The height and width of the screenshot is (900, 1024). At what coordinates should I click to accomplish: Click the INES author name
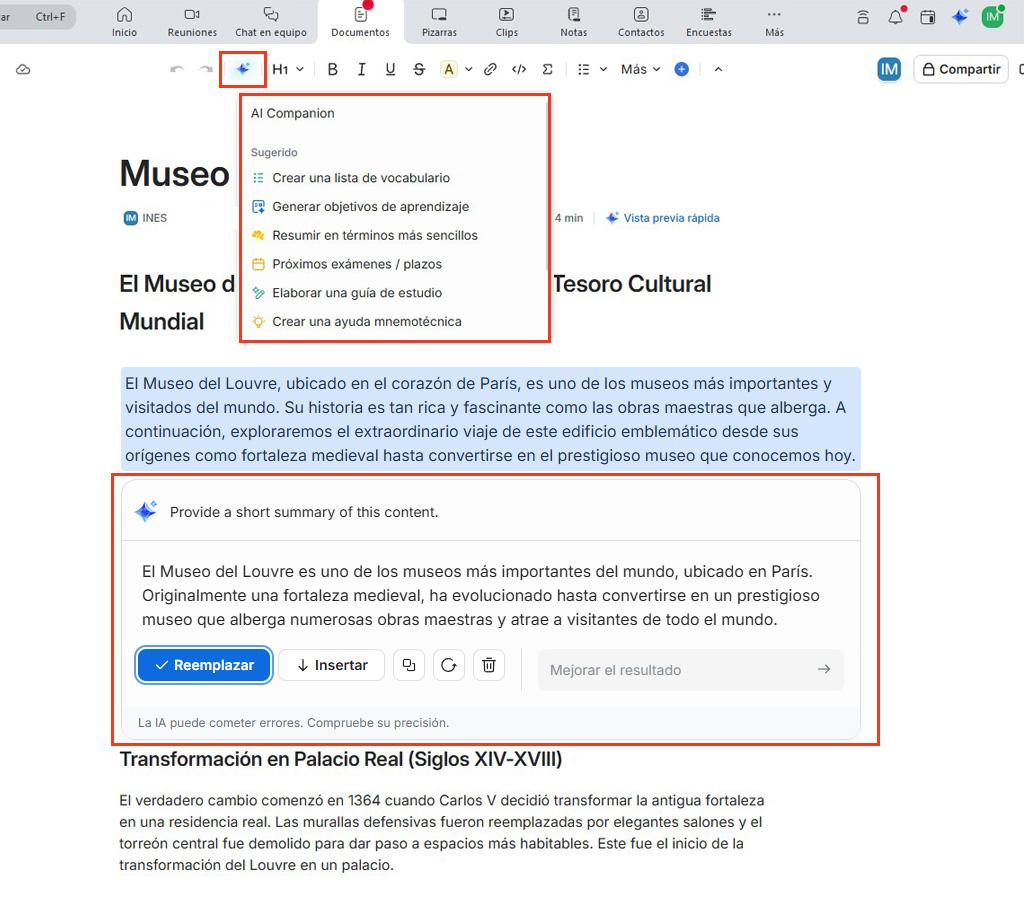(x=155, y=218)
